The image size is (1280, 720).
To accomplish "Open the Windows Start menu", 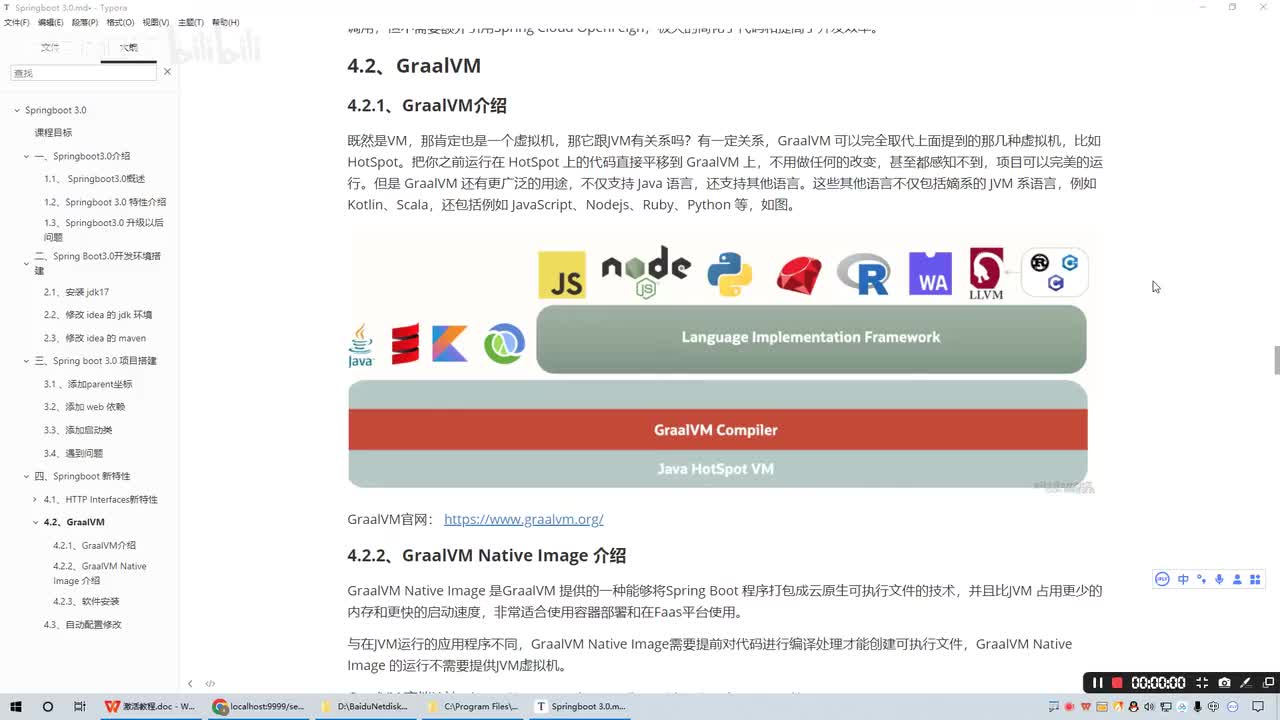I will pyautogui.click(x=16, y=706).
